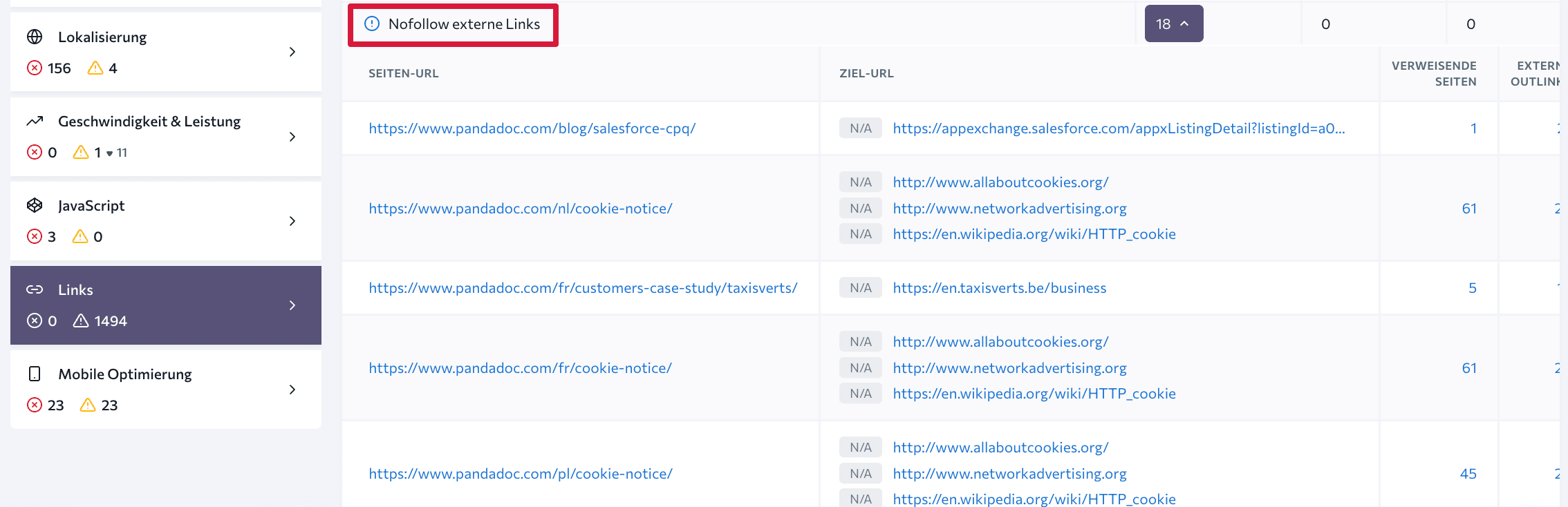Click the yellow warning icon showing 4 in Lokalisierung
1568x507 pixels.
(95, 68)
